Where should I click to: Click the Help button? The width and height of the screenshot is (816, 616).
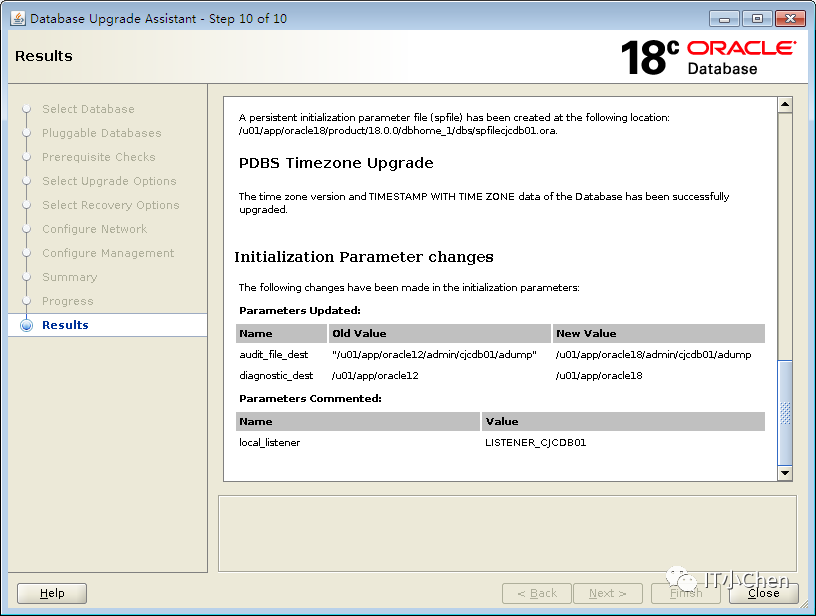pos(52,593)
